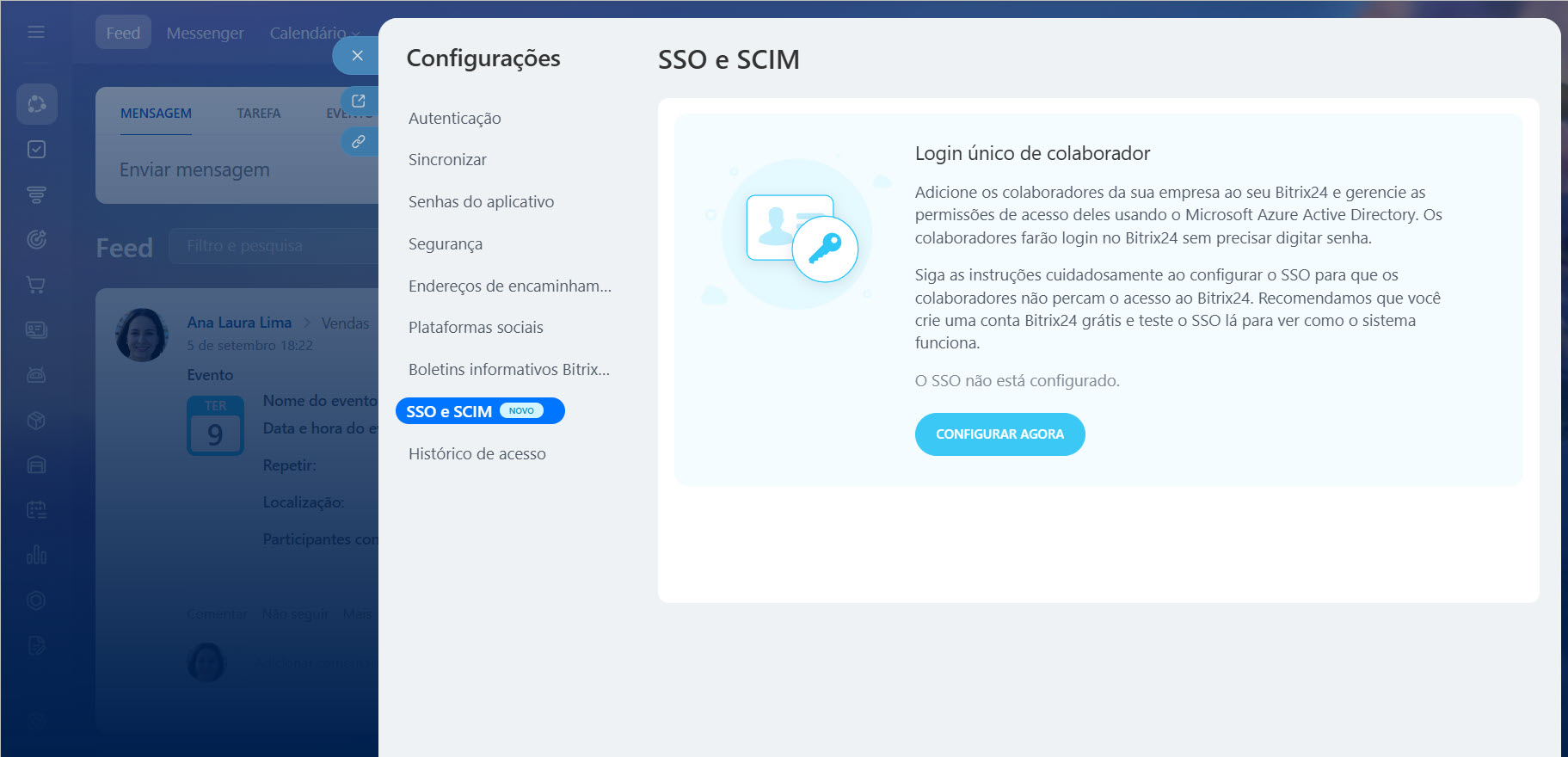This screenshot has width=1568, height=757.
Task: Open the target goal icon in sidebar
Action: 36,239
